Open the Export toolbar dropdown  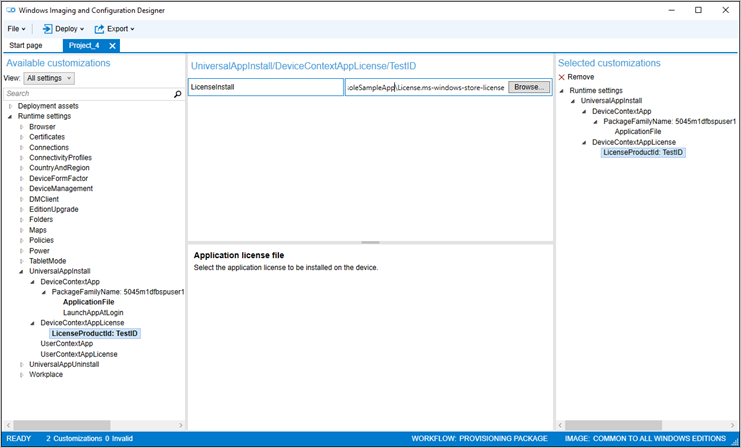115,29
